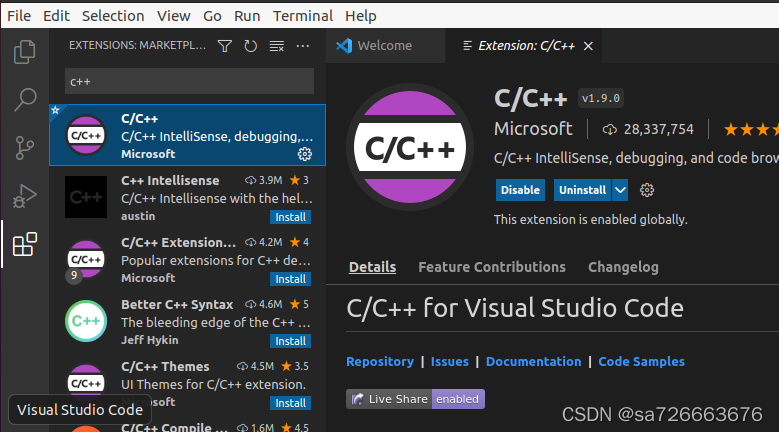Open the Help menu

click(361, 16)
